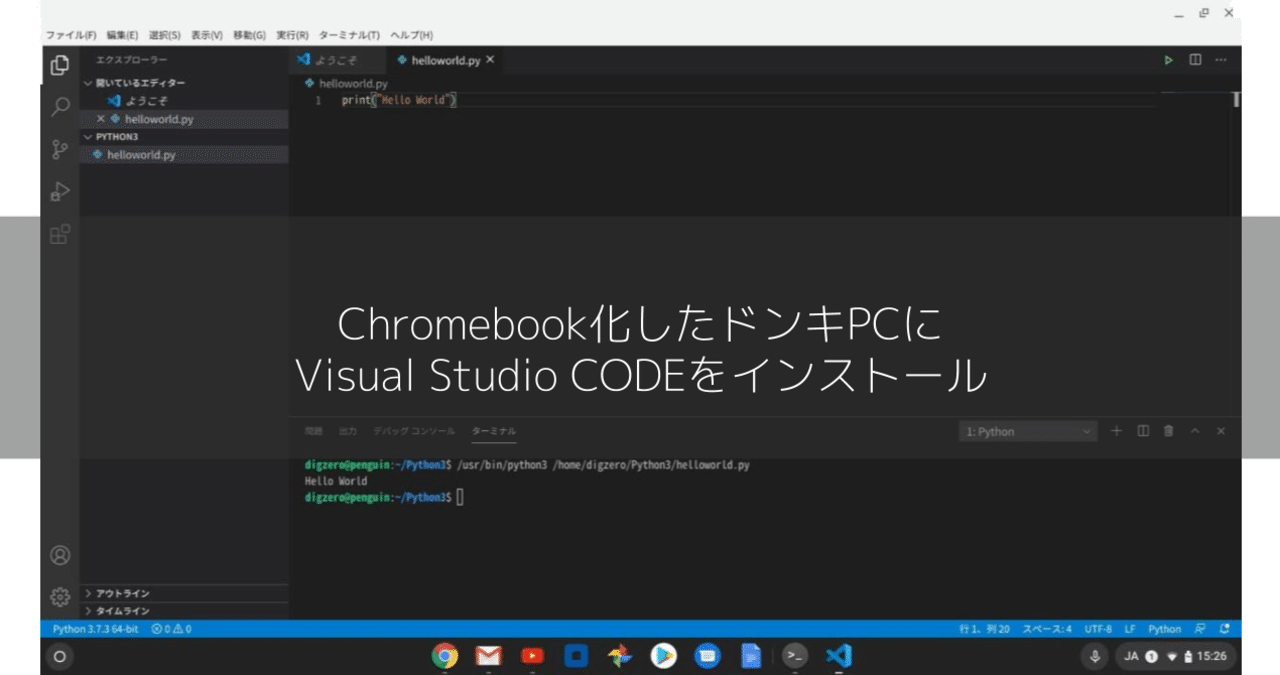The image size is (1280, 675).
Task: Run the Python file with the green play icon
Action: point(1168,60)
